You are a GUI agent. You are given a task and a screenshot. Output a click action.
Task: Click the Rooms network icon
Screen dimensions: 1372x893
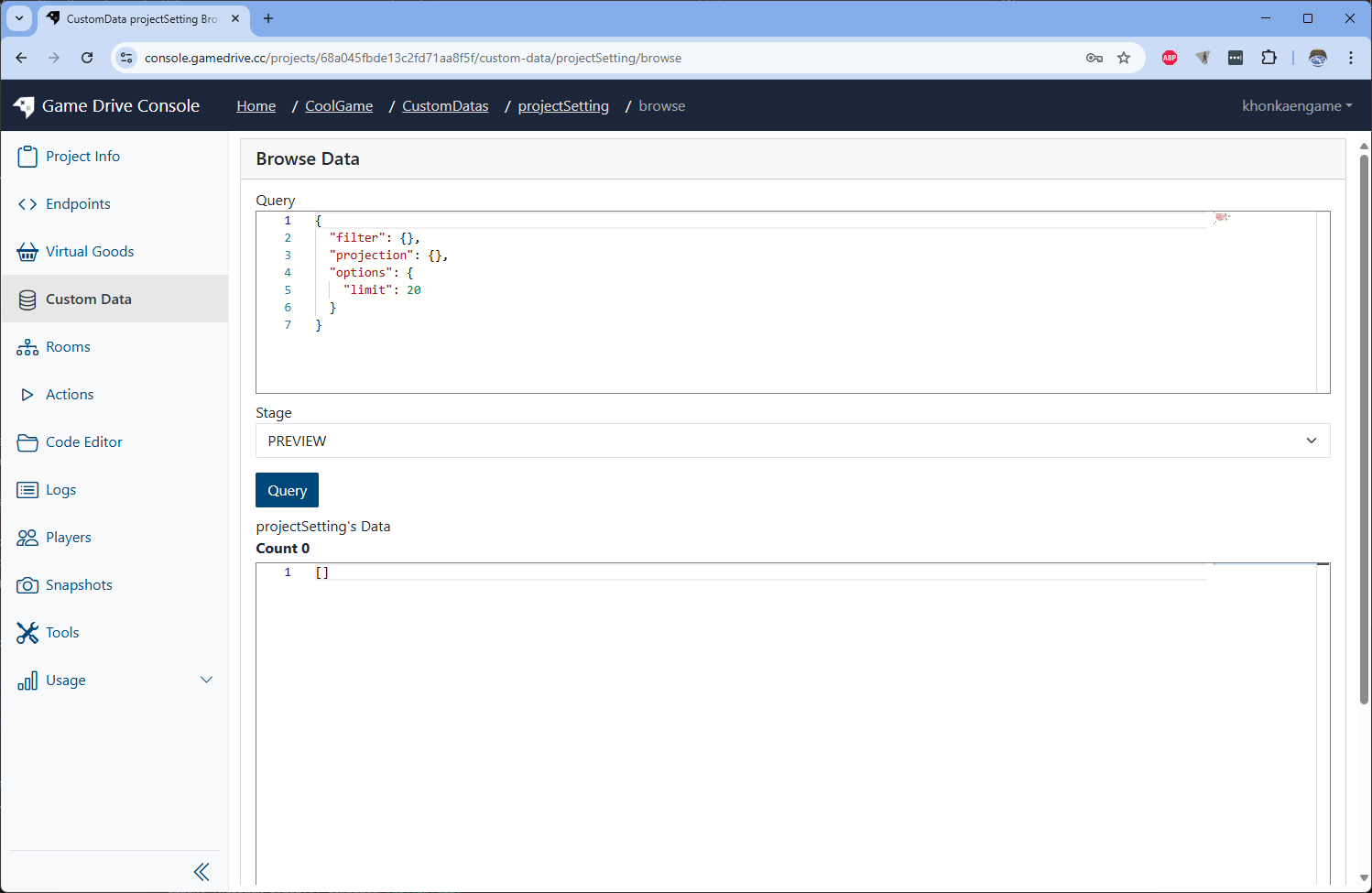[27, 347]
